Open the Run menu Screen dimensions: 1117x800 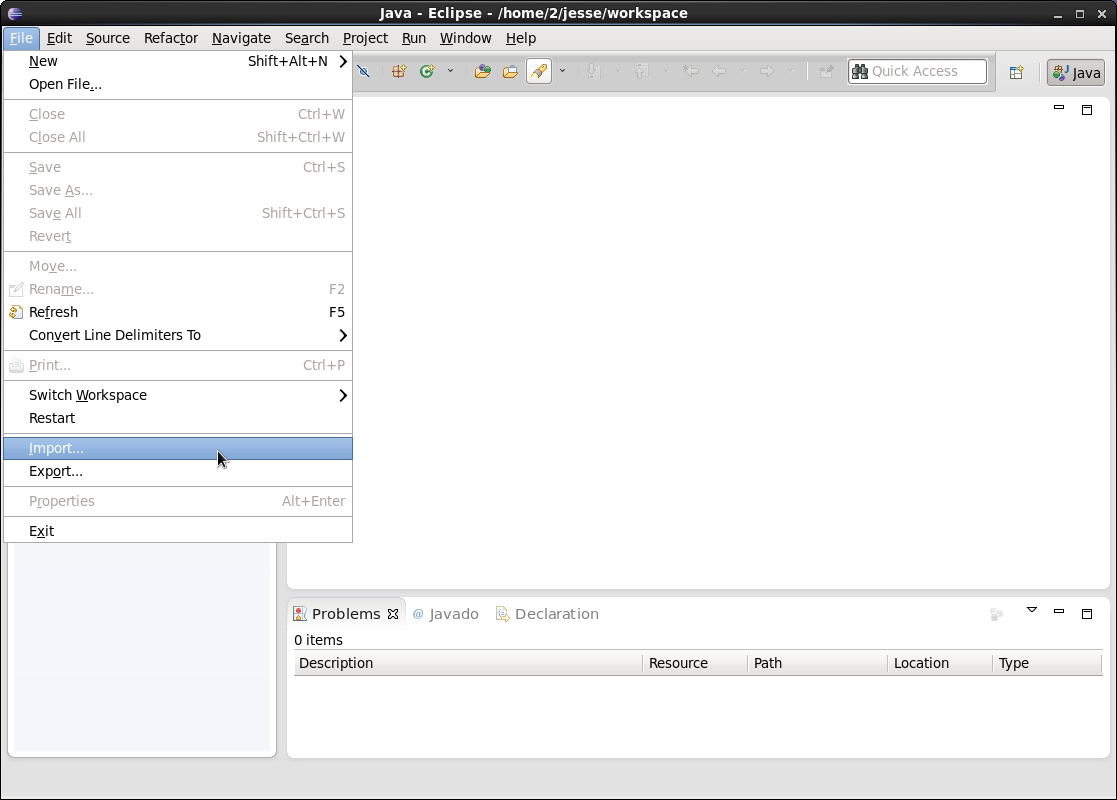(x=413, y=38)
